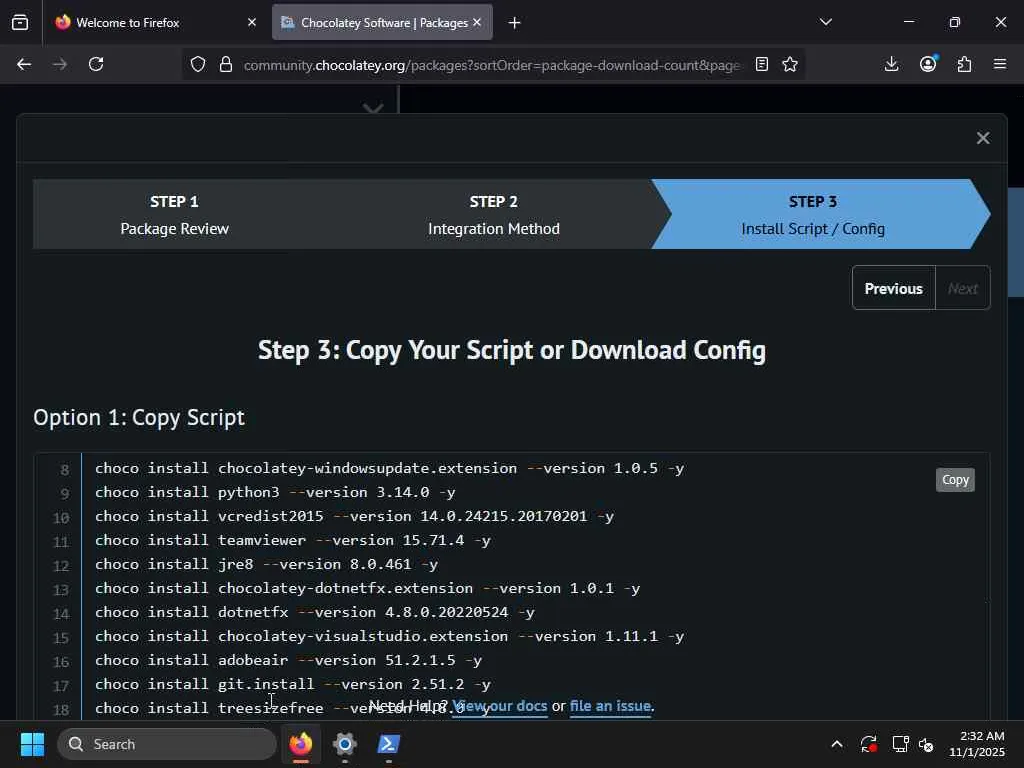Image resolution: width=1024 pixels, height=768 pixels.
Task: Collapse chevron above the dialog
Action: tap(373, 107)
